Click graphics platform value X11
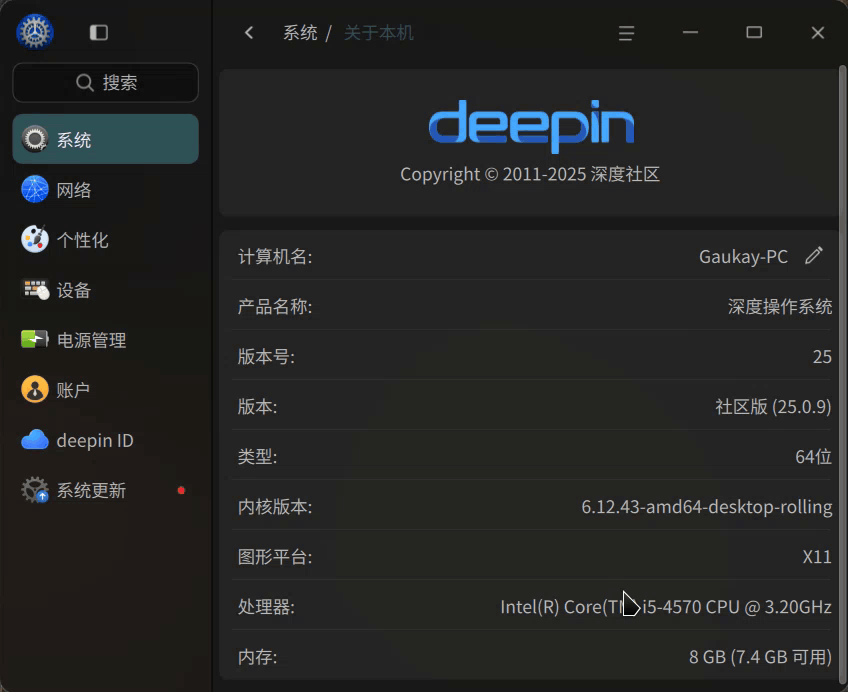The width and height of the screenshot is (848, 692). pos(817,556)
